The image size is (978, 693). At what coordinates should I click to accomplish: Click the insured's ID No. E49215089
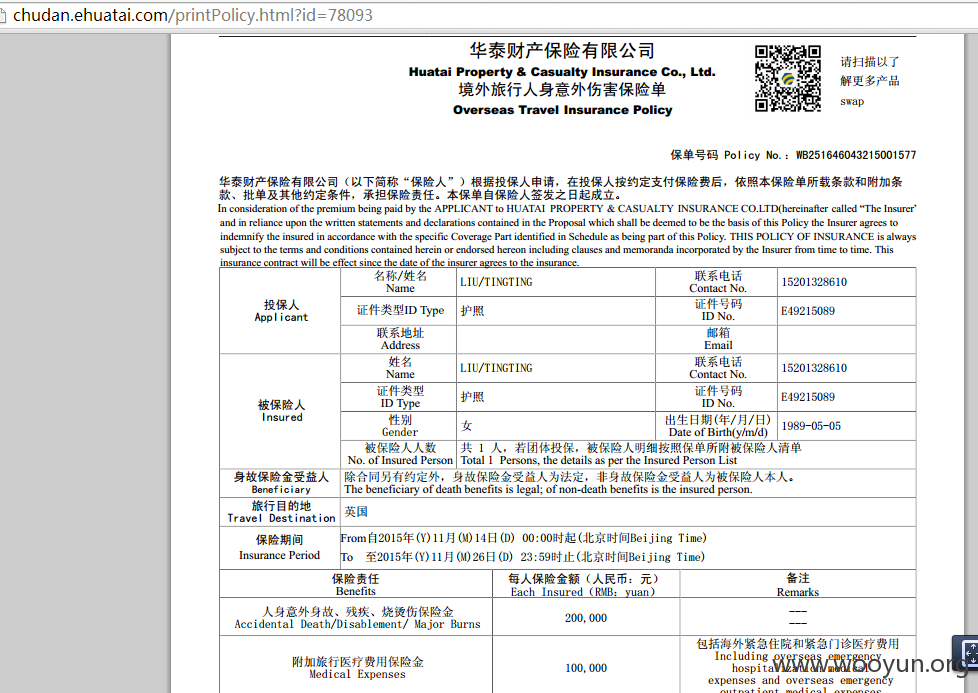tap(808, 397)
